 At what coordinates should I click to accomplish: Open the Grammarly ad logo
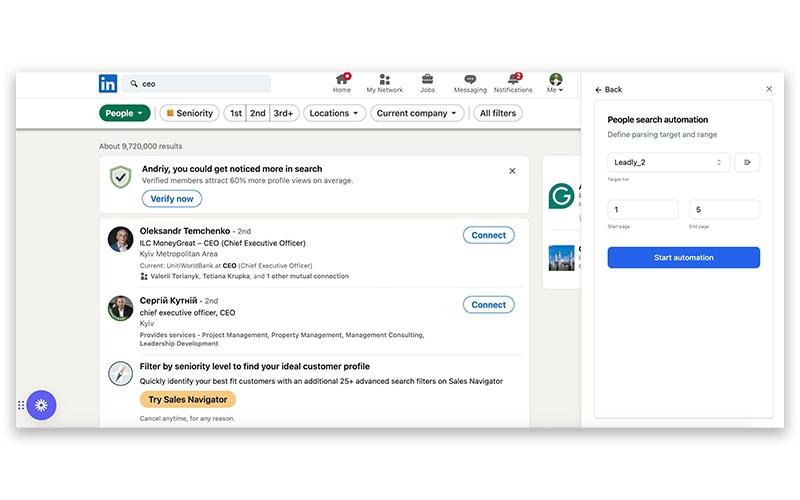tap(561, 196)
